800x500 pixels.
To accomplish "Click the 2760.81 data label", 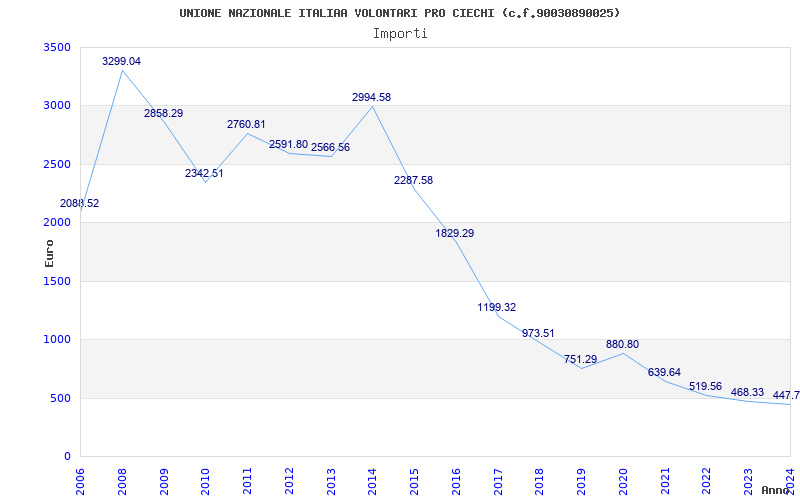I will pos(246,124).
